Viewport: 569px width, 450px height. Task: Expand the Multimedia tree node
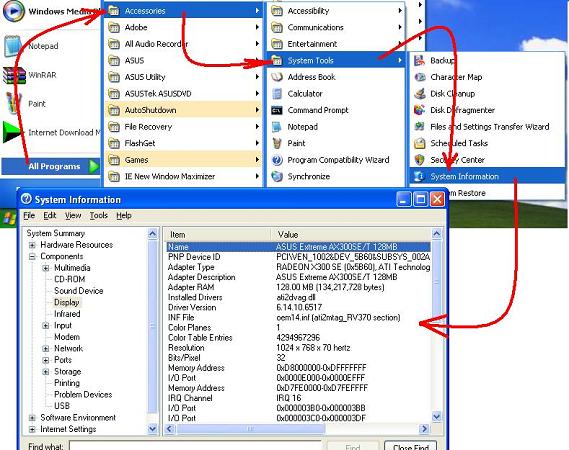click(x=46, y=268)
